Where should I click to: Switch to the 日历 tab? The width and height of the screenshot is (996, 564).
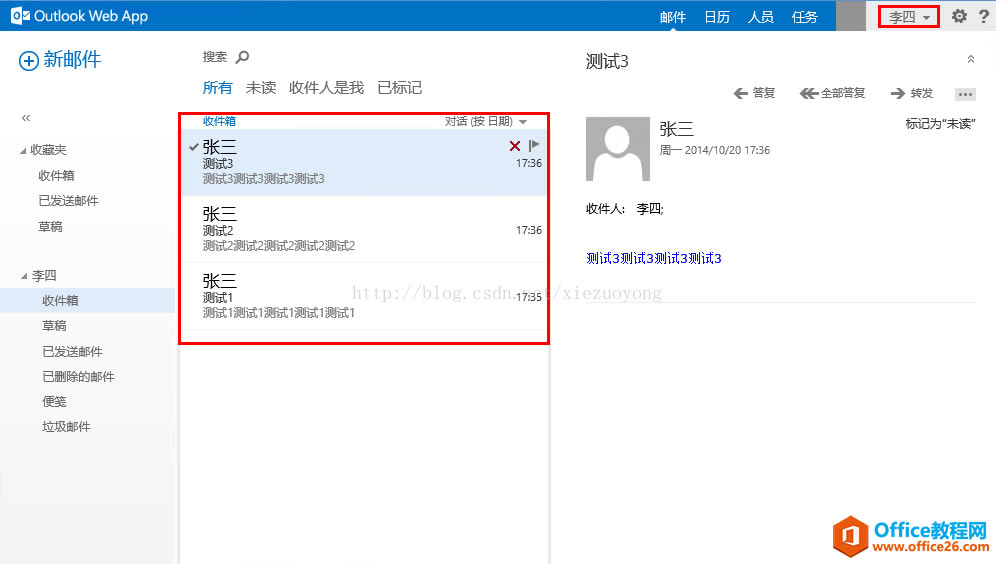click(717, 17)
